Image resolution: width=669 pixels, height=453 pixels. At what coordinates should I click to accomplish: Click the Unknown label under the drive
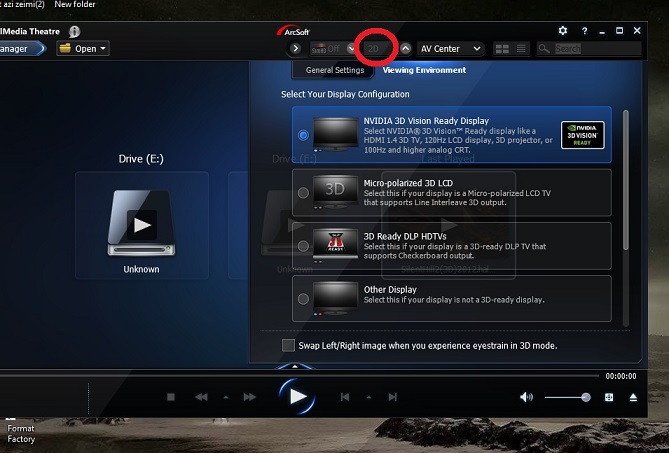pos(141,269)
